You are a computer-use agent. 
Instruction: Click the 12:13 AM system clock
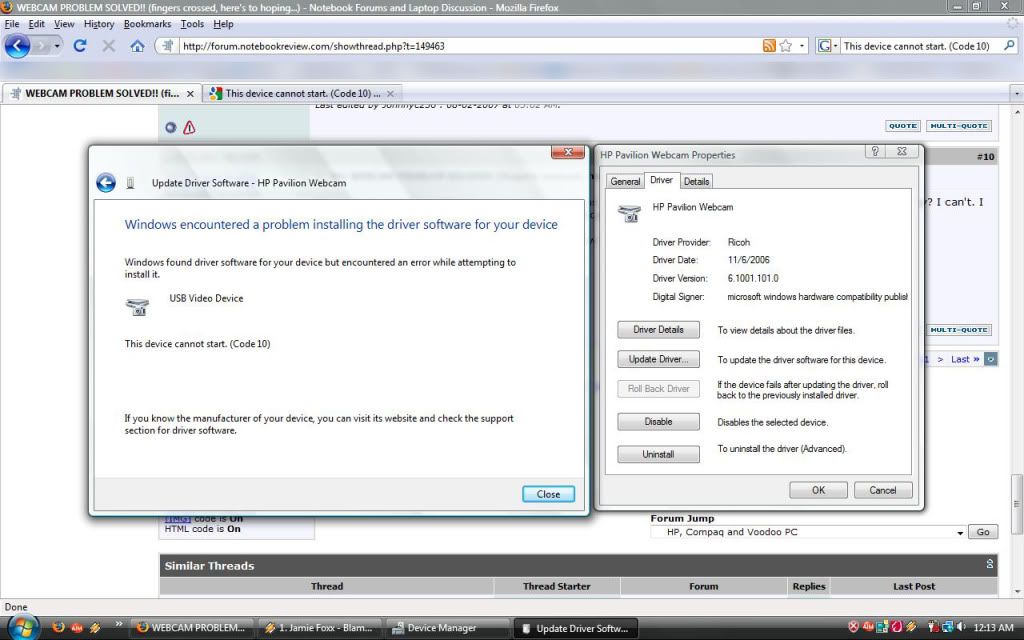click(993, 628)
